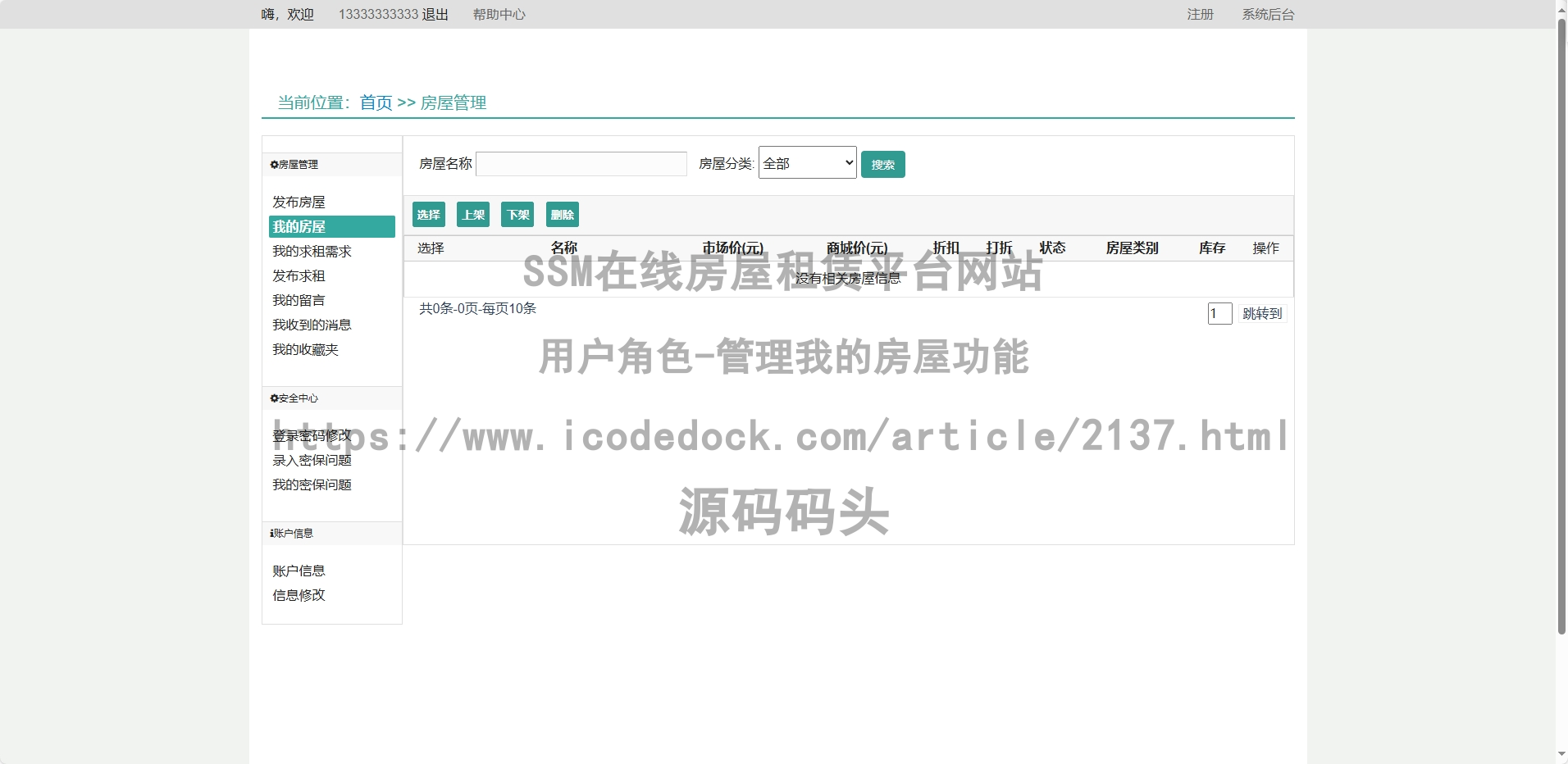Focus the 房屋名称 input field
This screenshot has width=1568, height=764.
pos(581,164)
